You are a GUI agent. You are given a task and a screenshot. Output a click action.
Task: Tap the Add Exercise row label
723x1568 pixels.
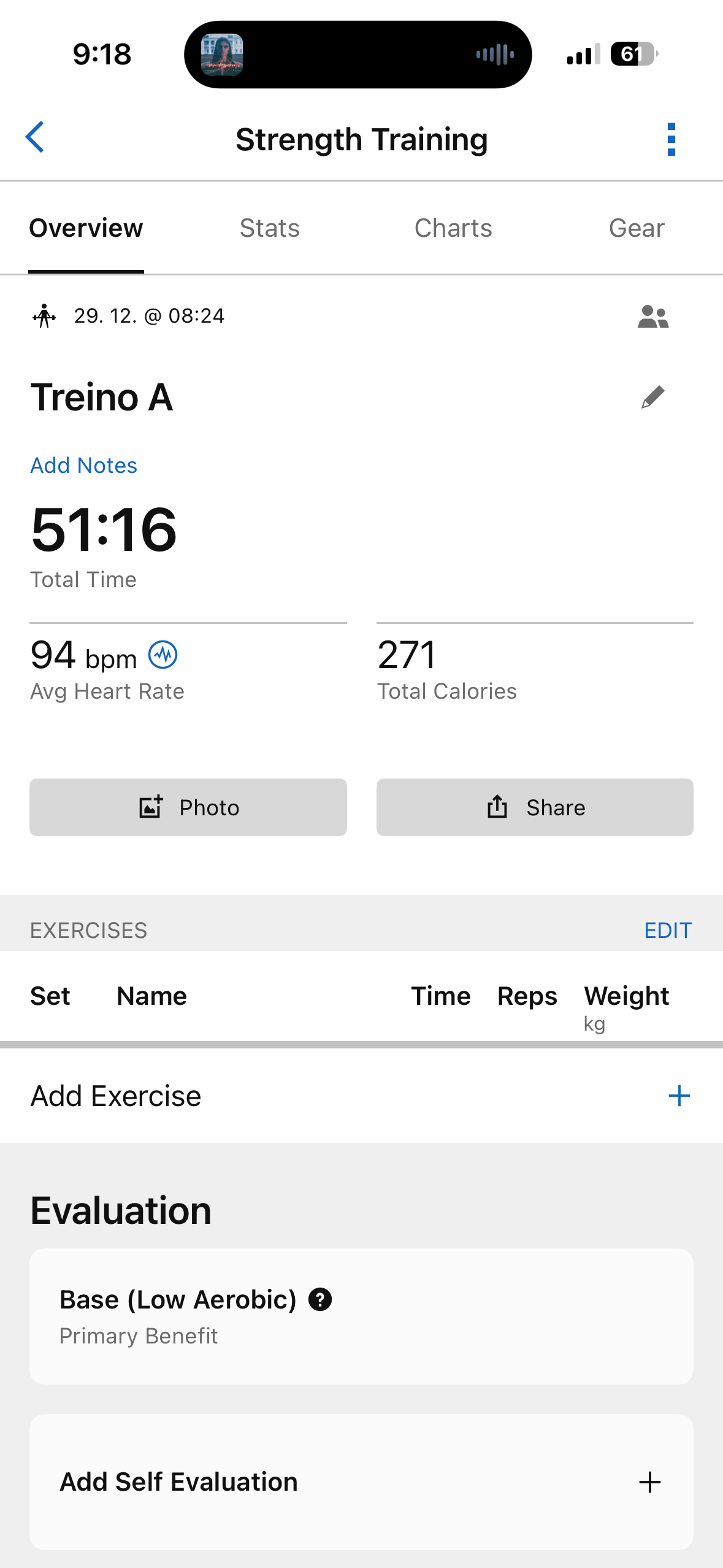pos(116,1096)
